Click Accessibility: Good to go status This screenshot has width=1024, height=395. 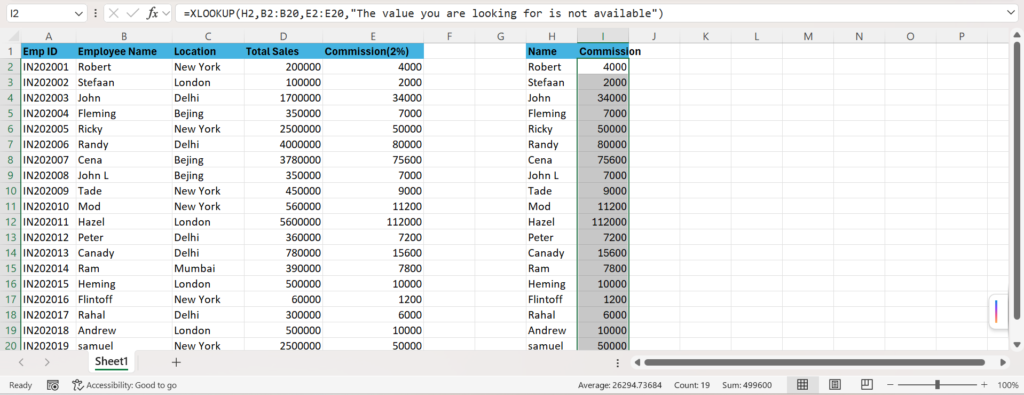coord(124,385)
